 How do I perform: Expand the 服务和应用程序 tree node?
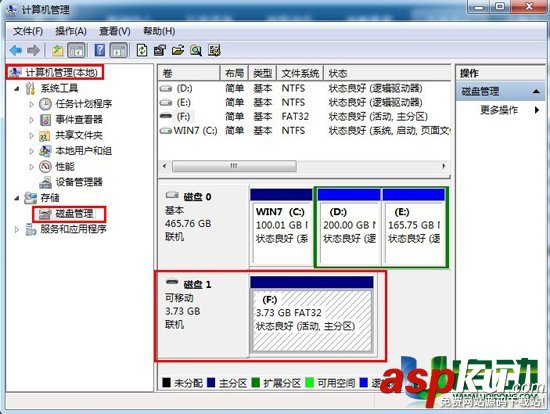(16, 229)
